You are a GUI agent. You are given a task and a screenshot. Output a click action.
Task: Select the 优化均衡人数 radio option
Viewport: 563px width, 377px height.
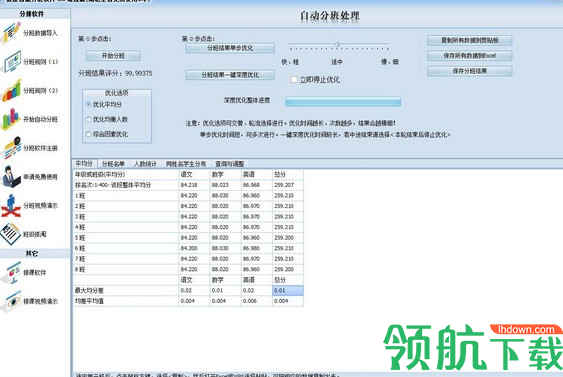click(88, 119)
